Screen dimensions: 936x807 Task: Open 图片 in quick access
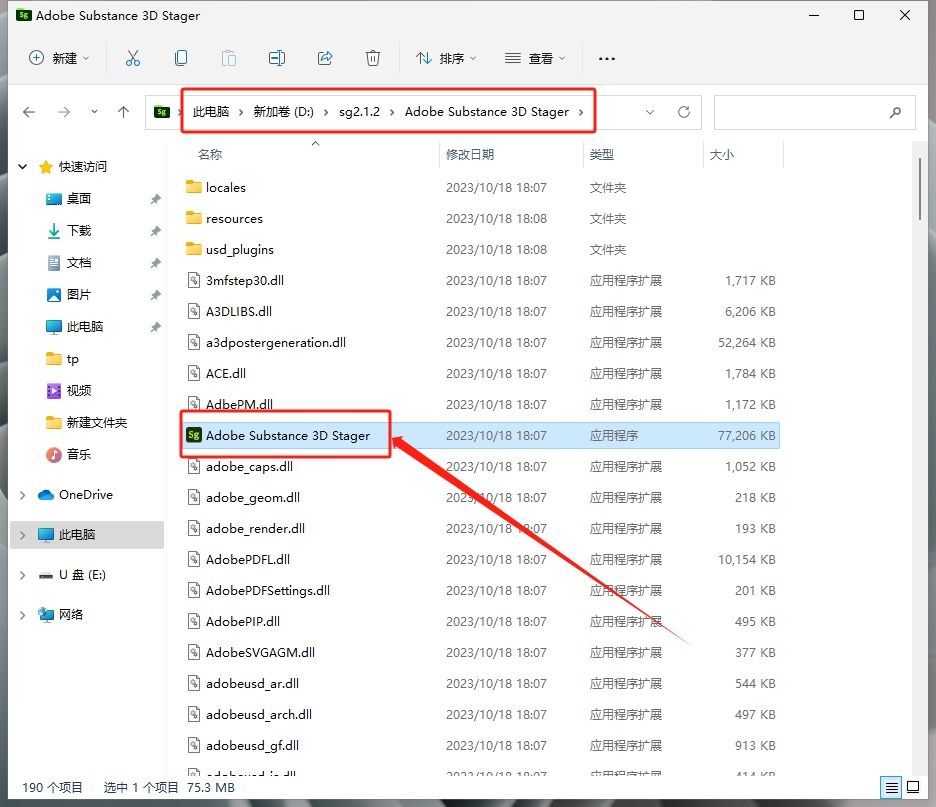pyautogui.click(x=78, y=294)
